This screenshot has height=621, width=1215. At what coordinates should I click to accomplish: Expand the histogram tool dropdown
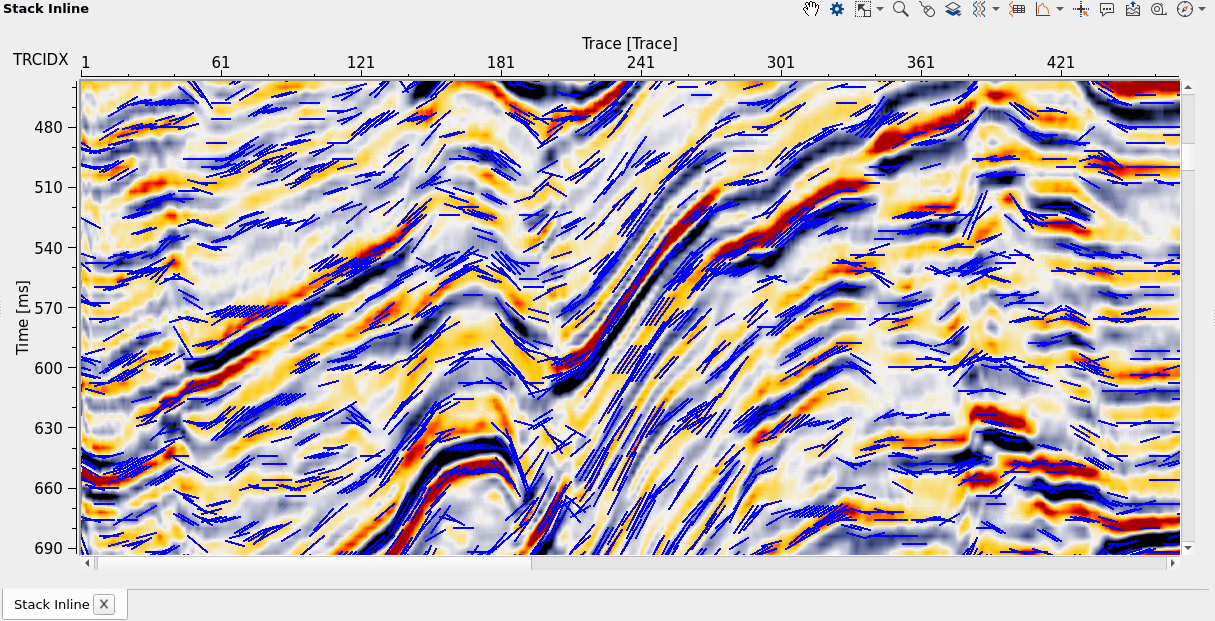point(1060,10)
